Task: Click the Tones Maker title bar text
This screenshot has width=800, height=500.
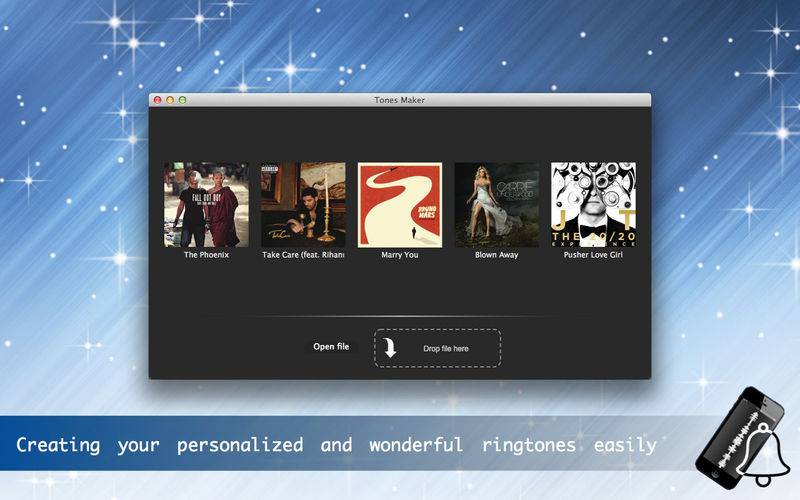Action: click(399, 100)
